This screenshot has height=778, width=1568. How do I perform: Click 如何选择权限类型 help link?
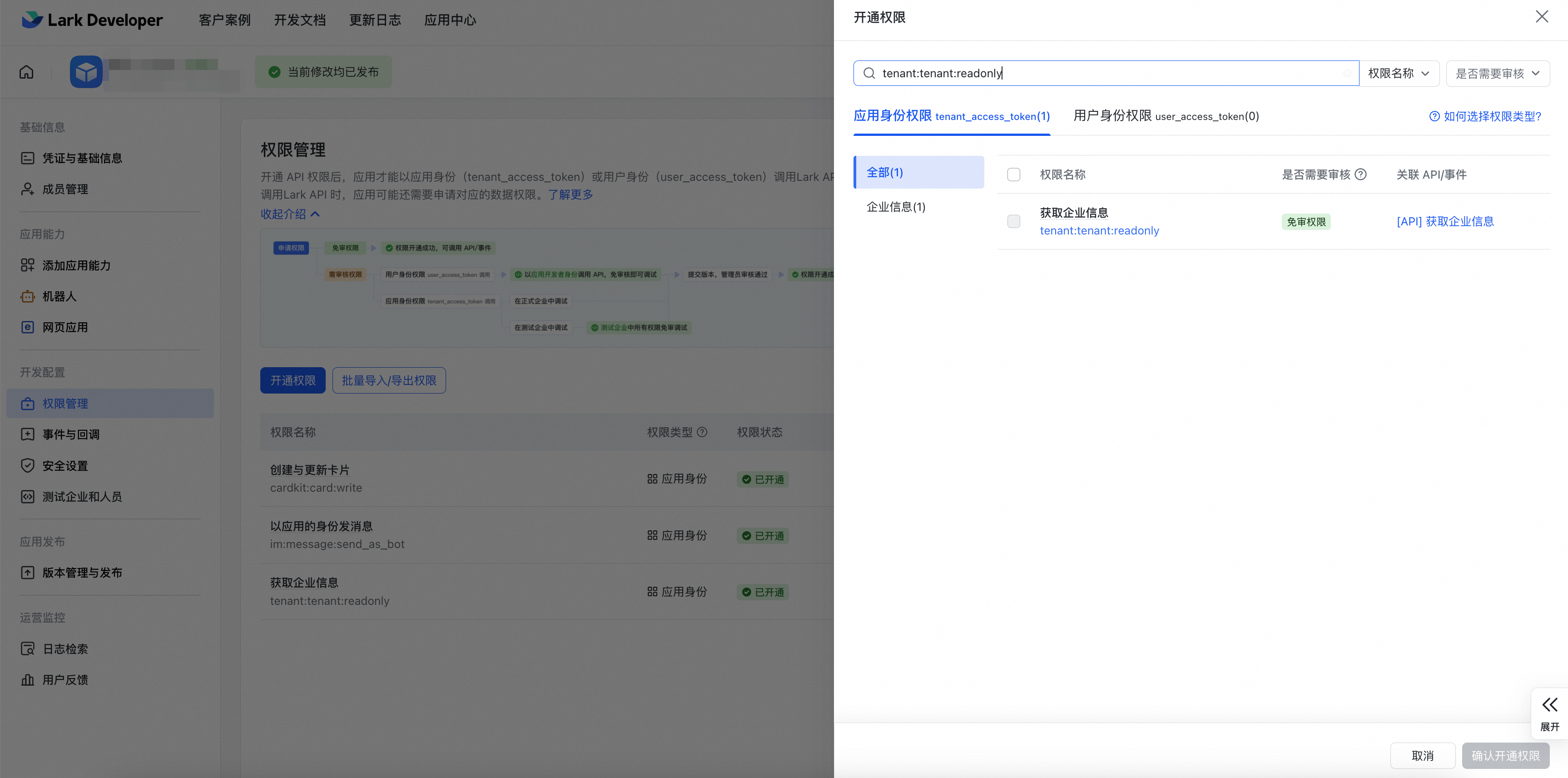click(1484, 116)
